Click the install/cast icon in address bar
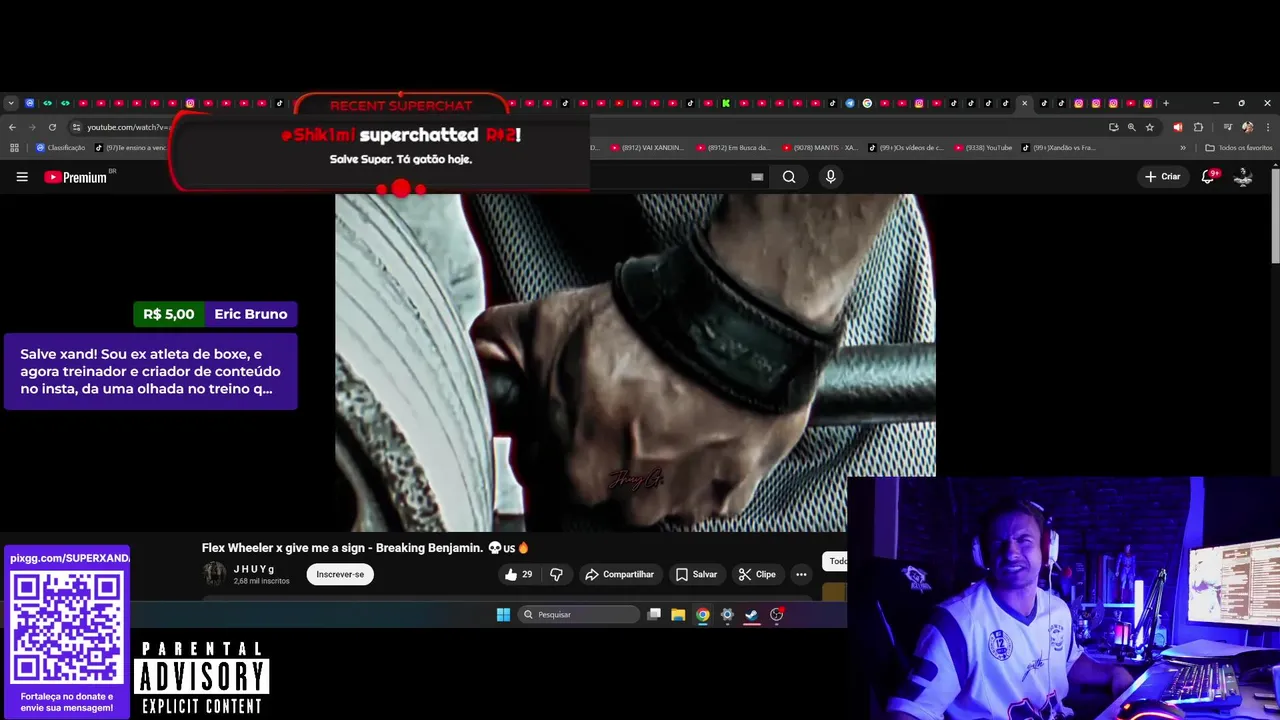The image size is (1280, 720). click(1113, 127)
